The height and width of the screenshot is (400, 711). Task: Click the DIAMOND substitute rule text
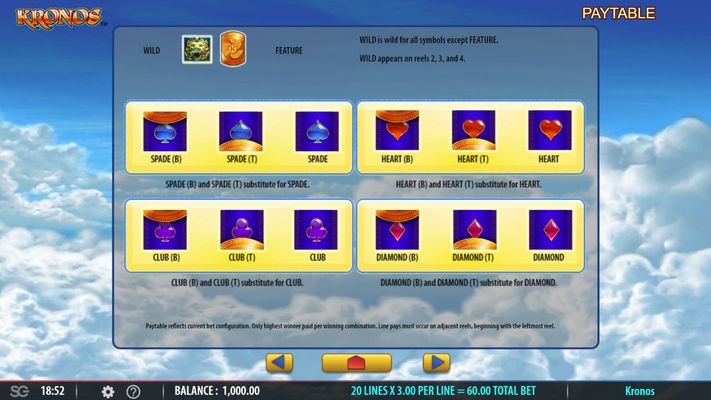468,283
